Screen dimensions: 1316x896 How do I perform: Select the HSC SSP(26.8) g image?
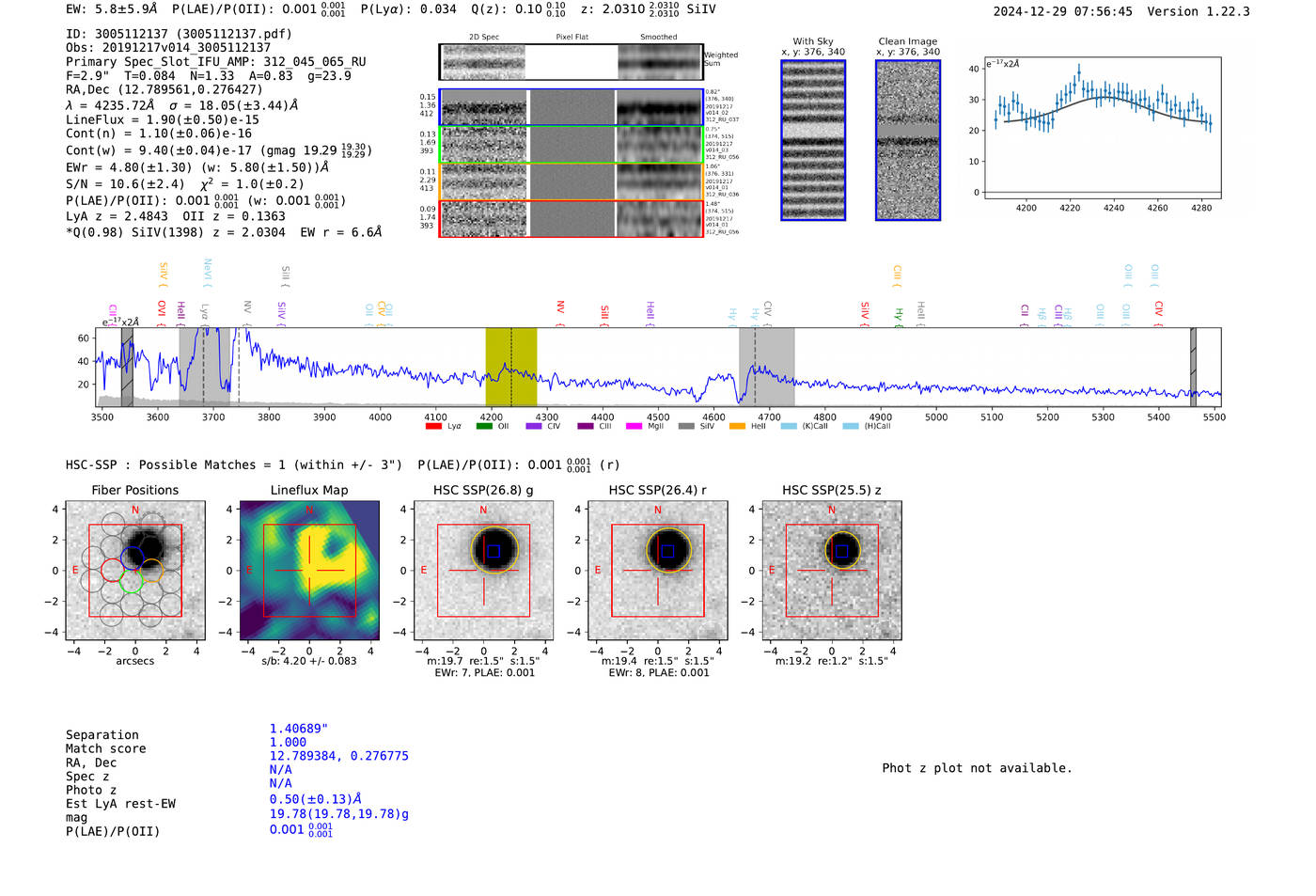[x=483, y=570]
